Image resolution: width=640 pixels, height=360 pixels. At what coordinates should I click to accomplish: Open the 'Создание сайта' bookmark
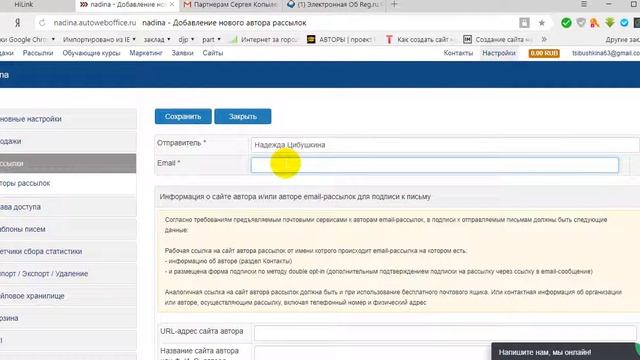pos(498,40)
